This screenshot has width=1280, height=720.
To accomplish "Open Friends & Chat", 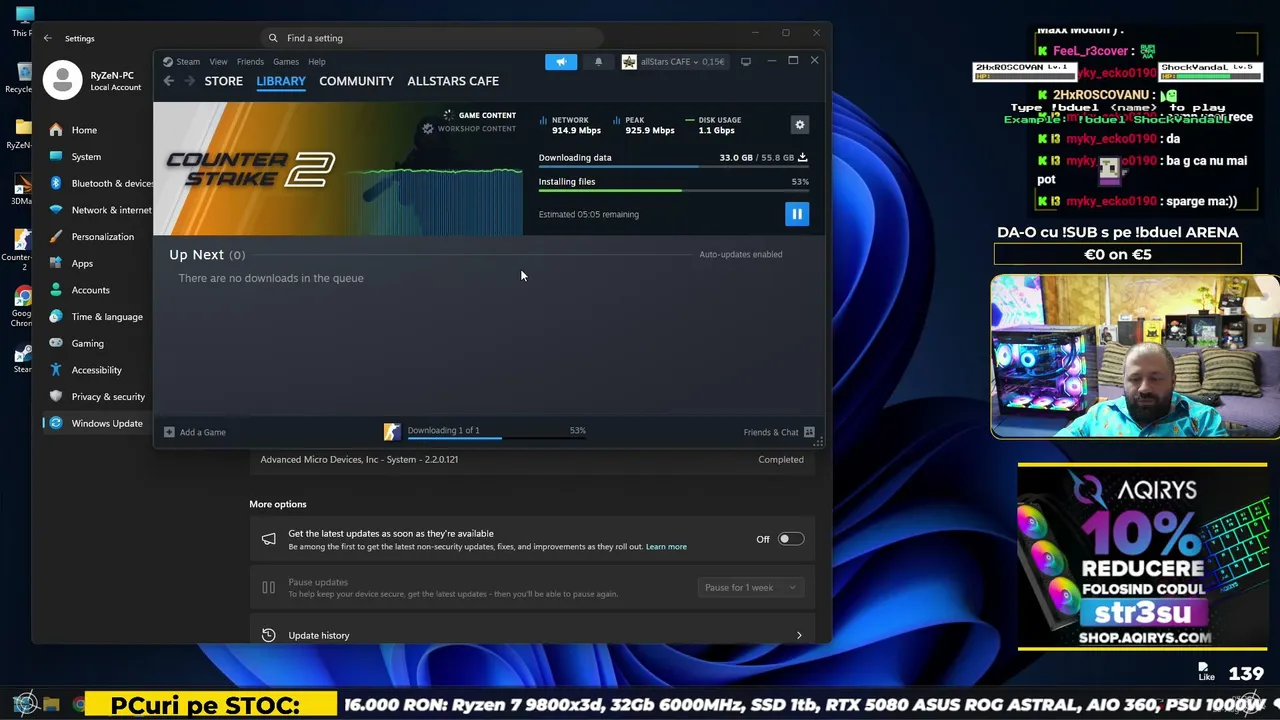I will tap(771, 432).
